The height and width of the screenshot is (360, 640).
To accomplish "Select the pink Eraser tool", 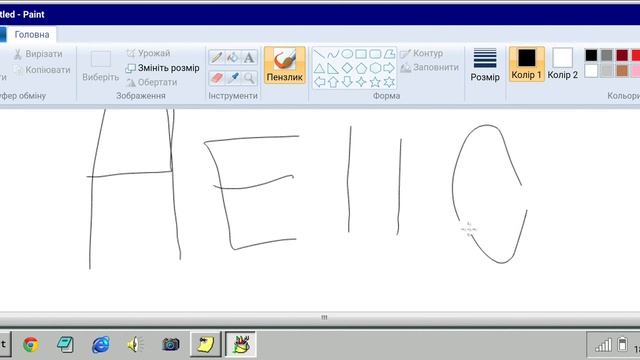I will point(216,78).
